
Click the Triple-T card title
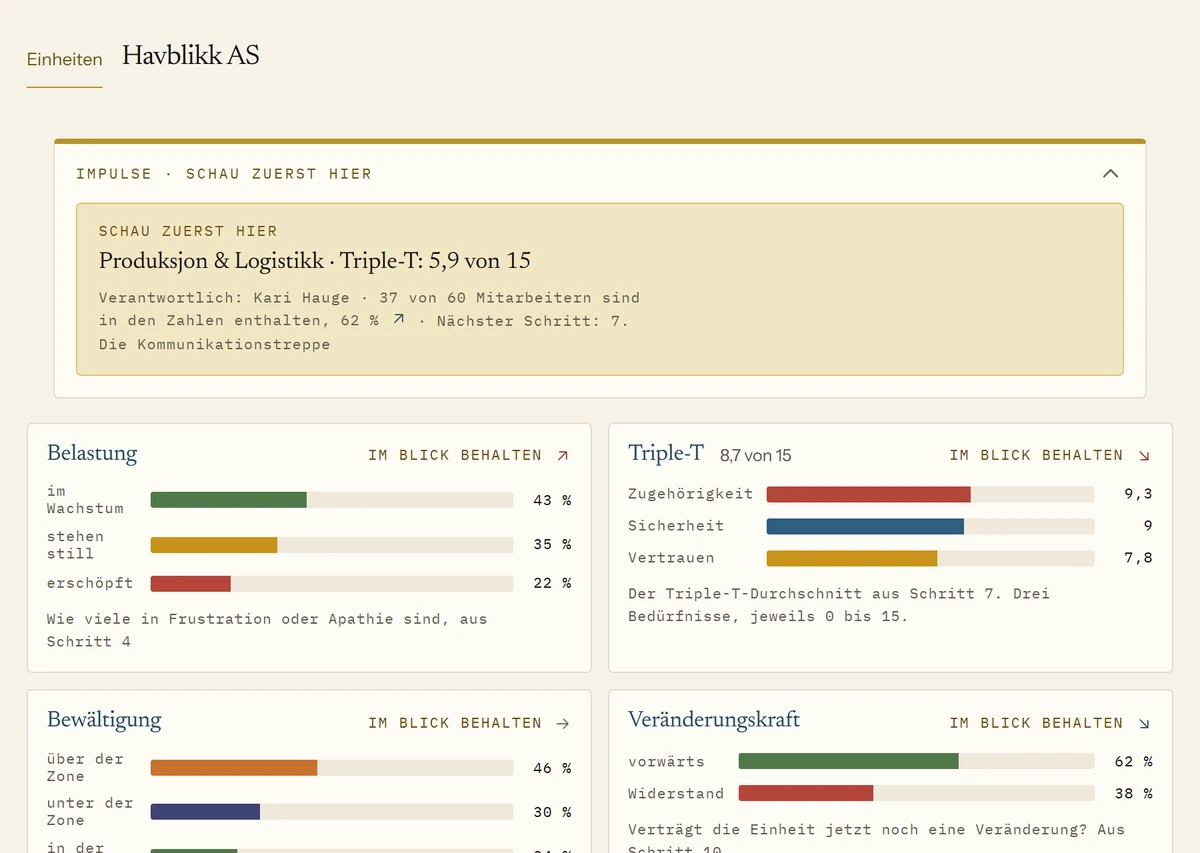(666, 453)
